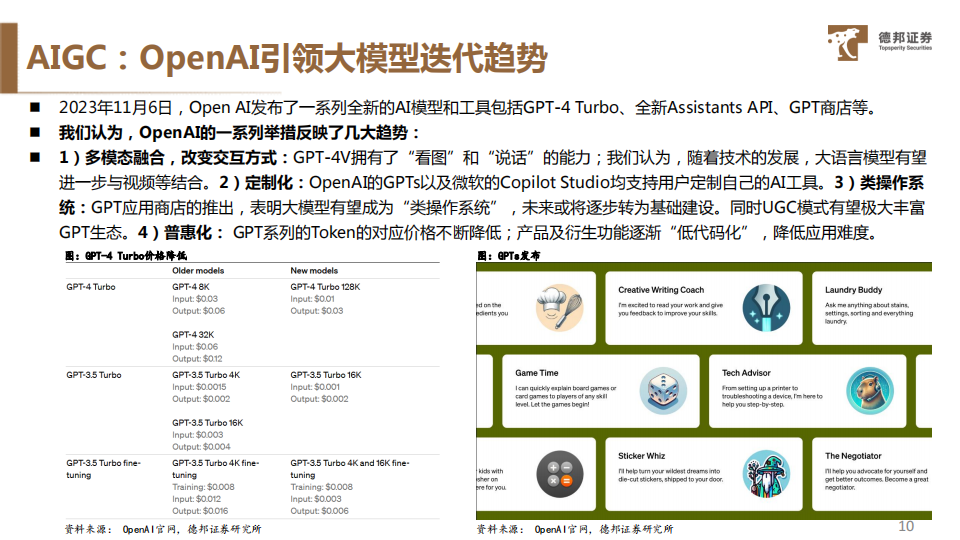Click the calculator buttons icon
The image size is (960, 540).
click(x=560, y=474)
